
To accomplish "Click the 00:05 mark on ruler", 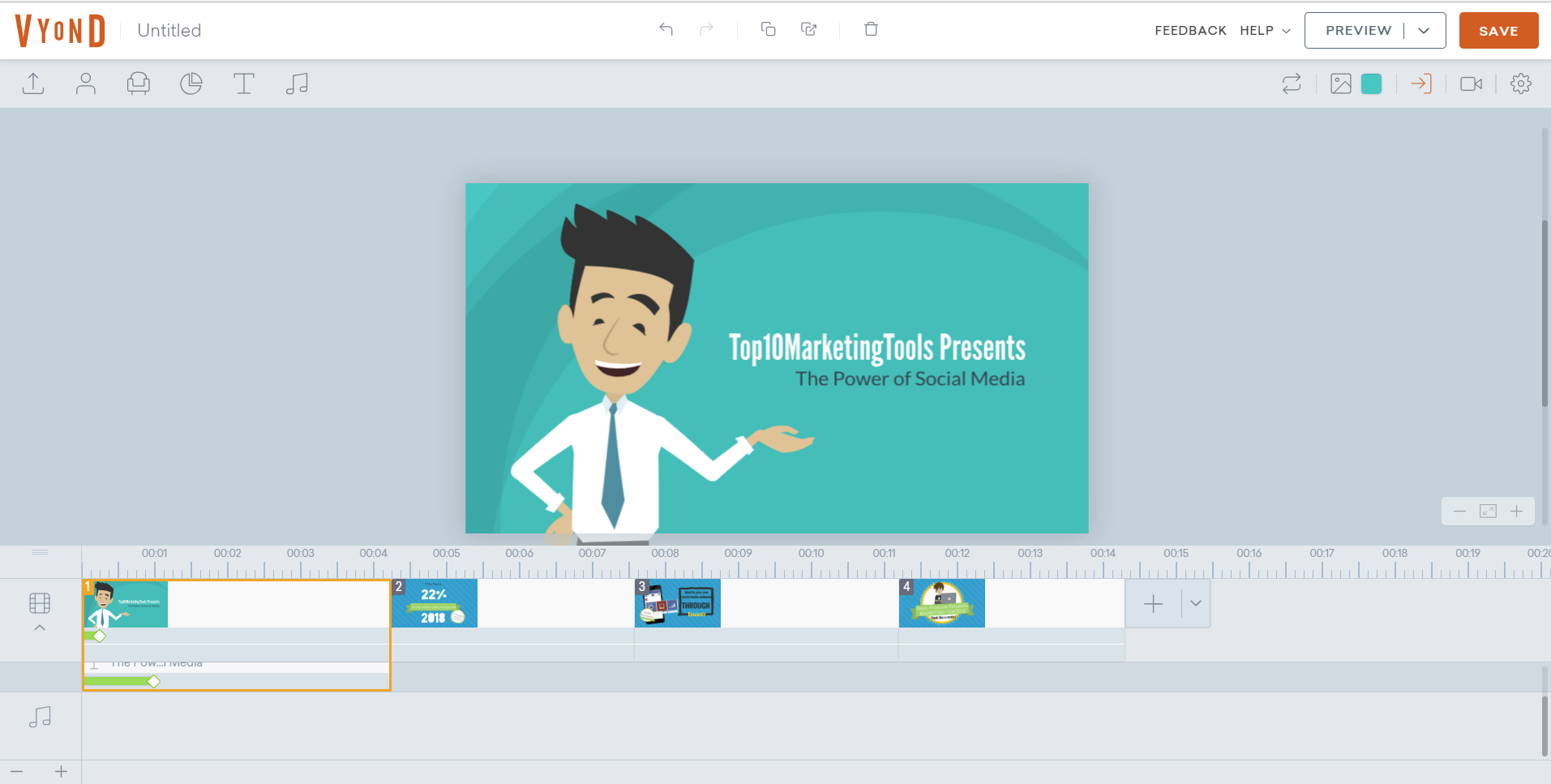I will click(447, 554).
